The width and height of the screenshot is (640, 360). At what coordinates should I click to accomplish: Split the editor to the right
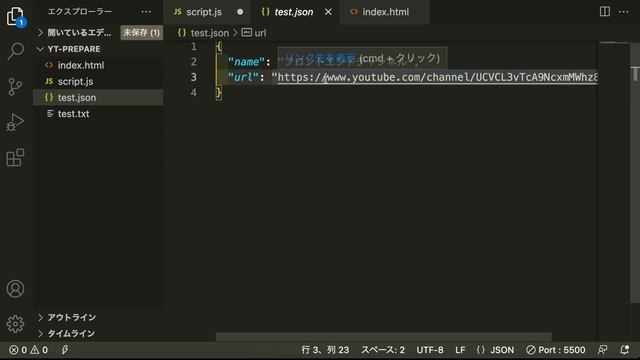(x=604, y=11)
